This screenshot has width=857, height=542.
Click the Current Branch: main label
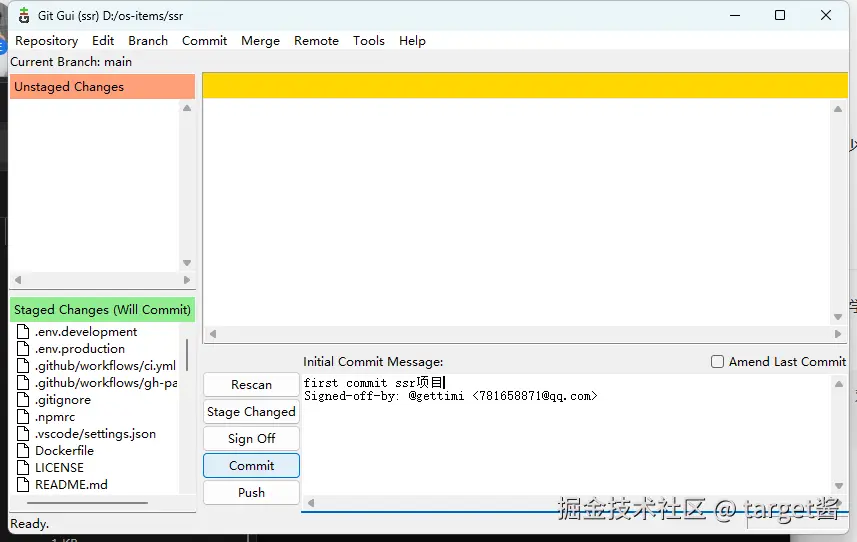(x=71, y=62)
